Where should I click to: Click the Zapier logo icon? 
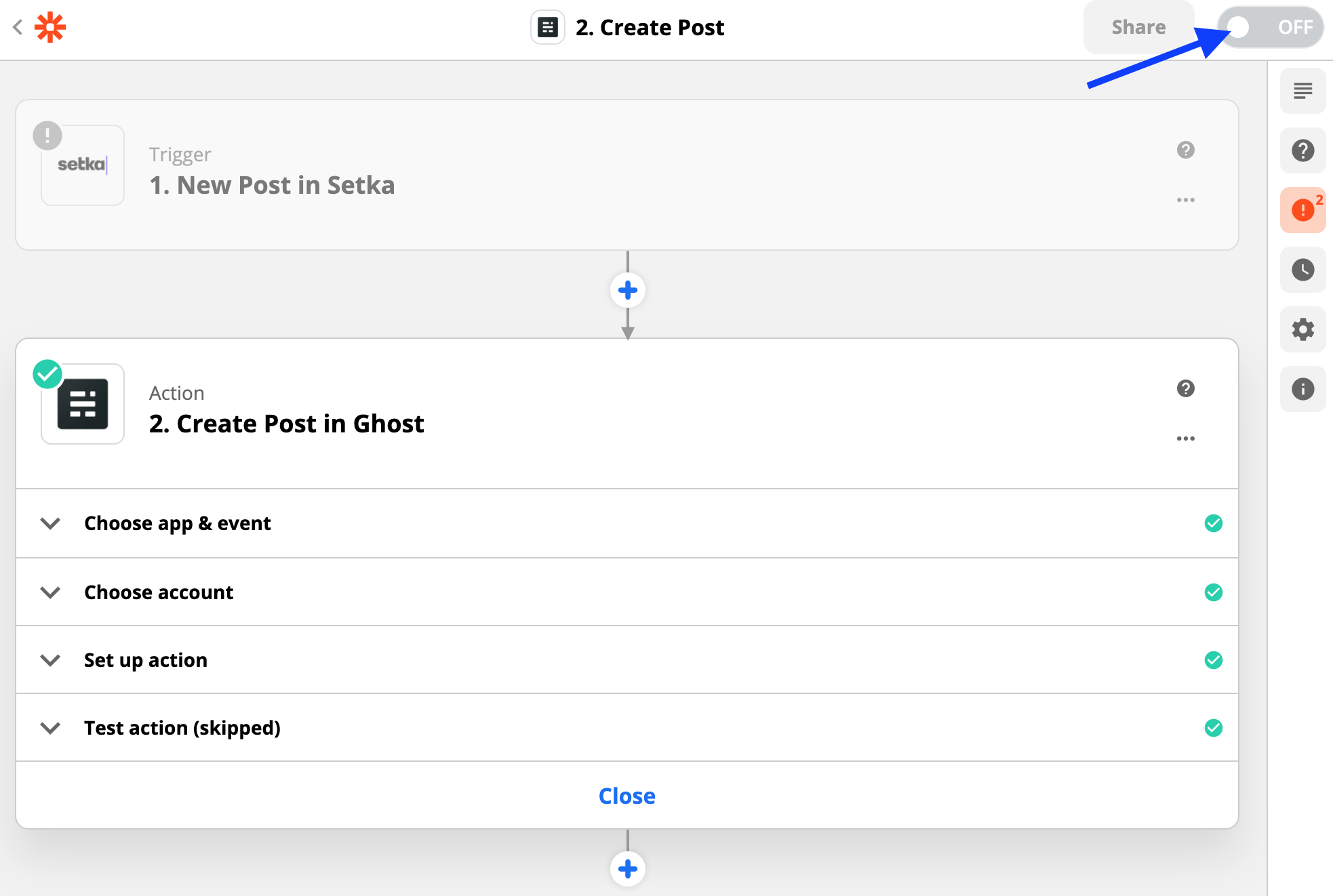(x=50, y=28)
